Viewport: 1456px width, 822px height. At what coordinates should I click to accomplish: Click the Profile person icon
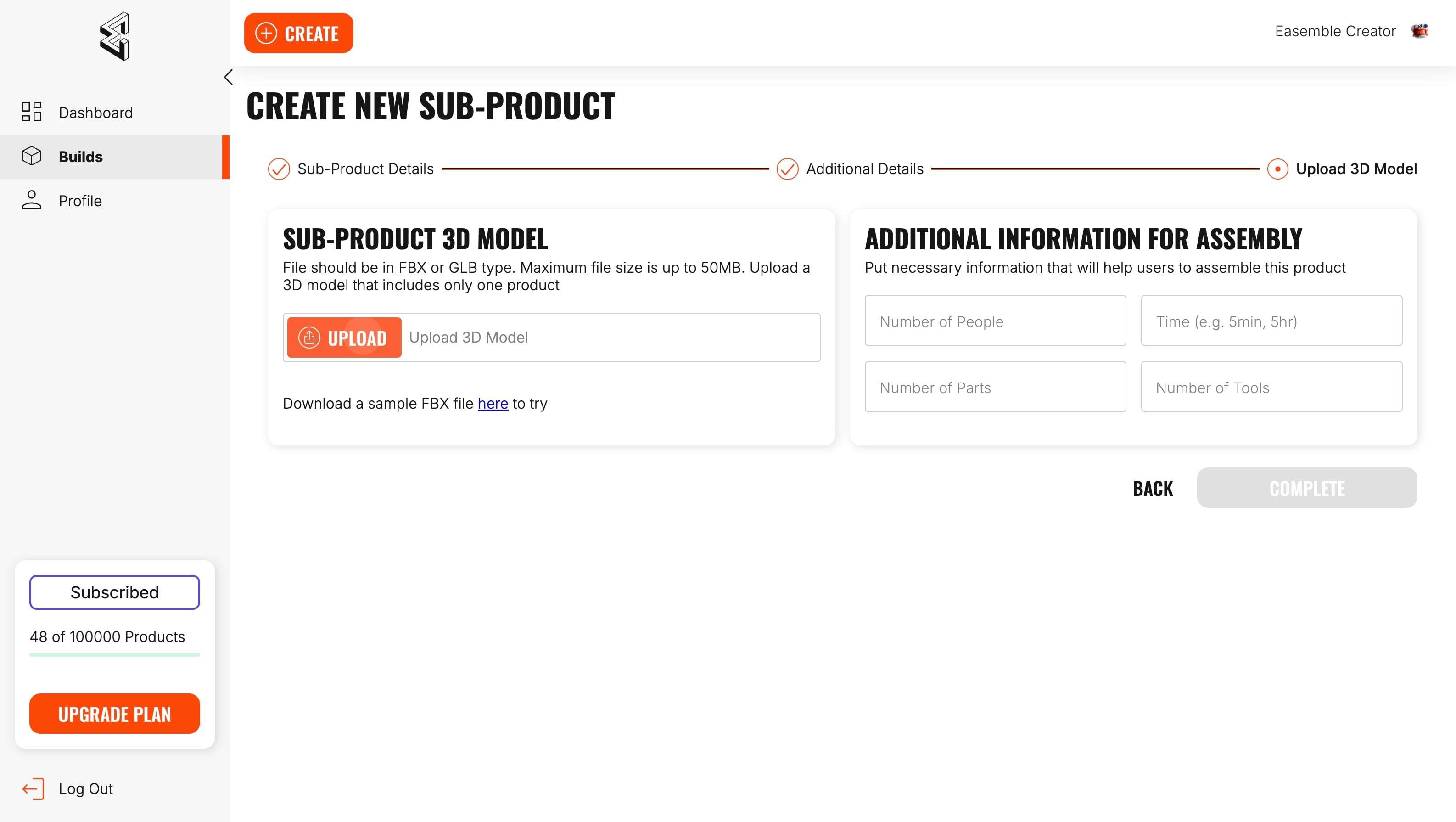(32, 200)
